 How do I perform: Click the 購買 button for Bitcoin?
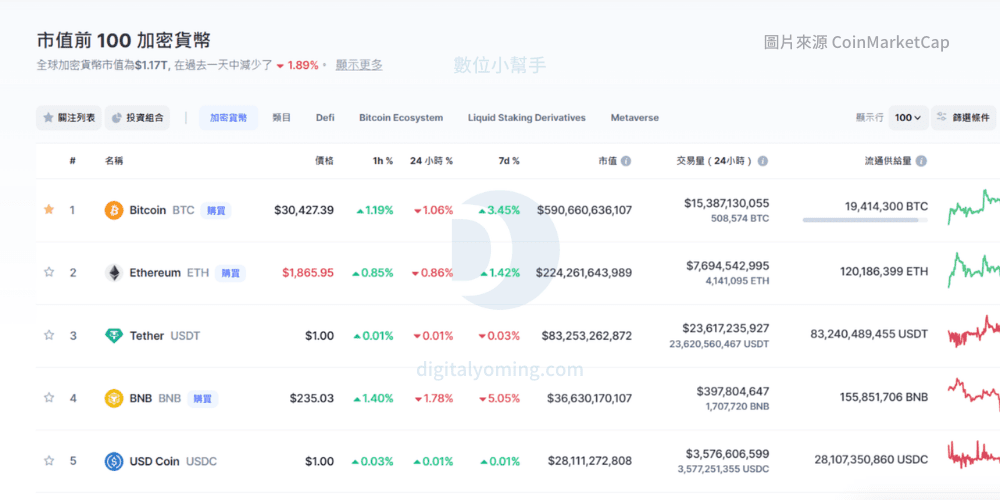[x=216, y=210]
